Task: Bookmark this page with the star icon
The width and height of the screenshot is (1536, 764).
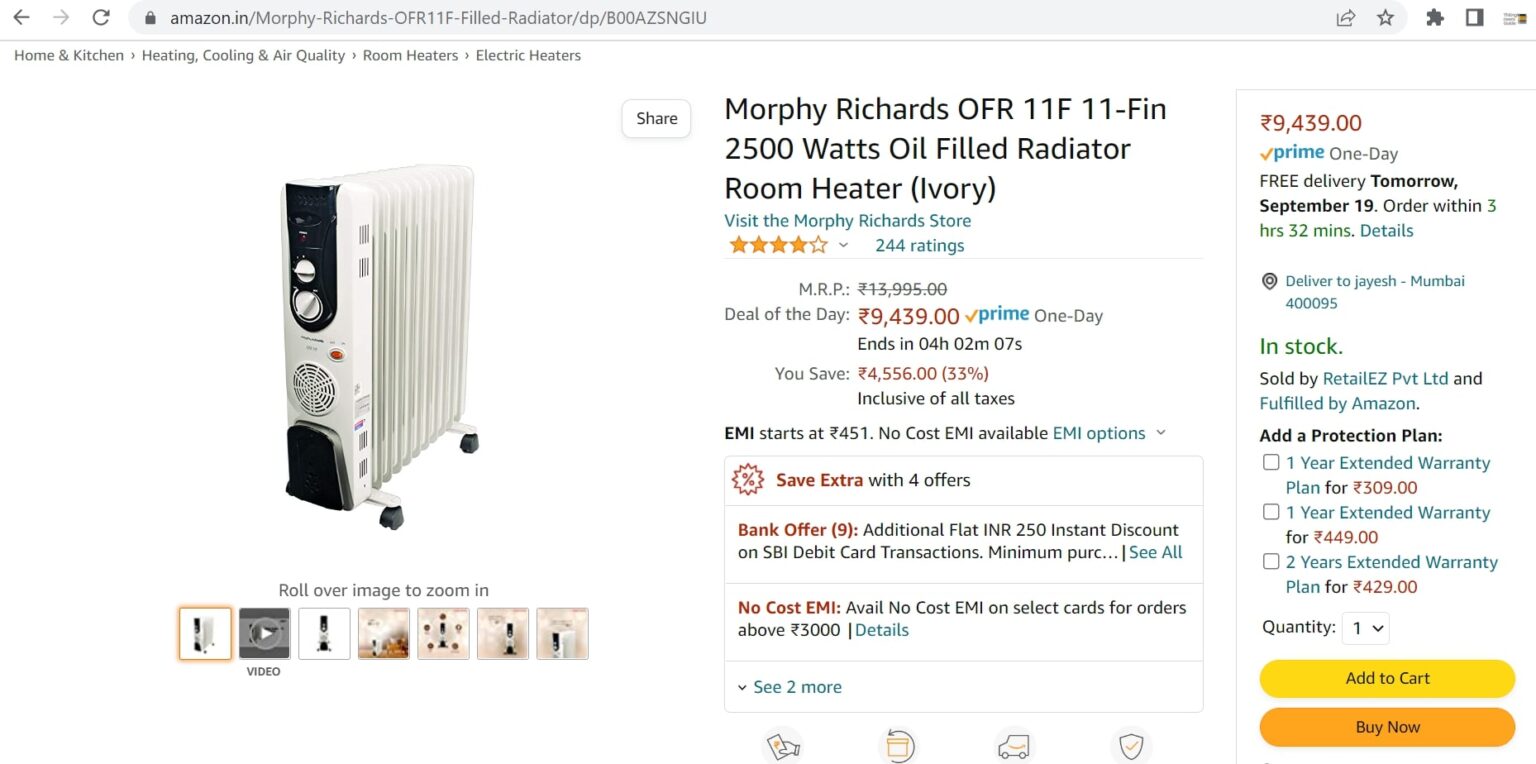Action: click(x=1383, y=18)
